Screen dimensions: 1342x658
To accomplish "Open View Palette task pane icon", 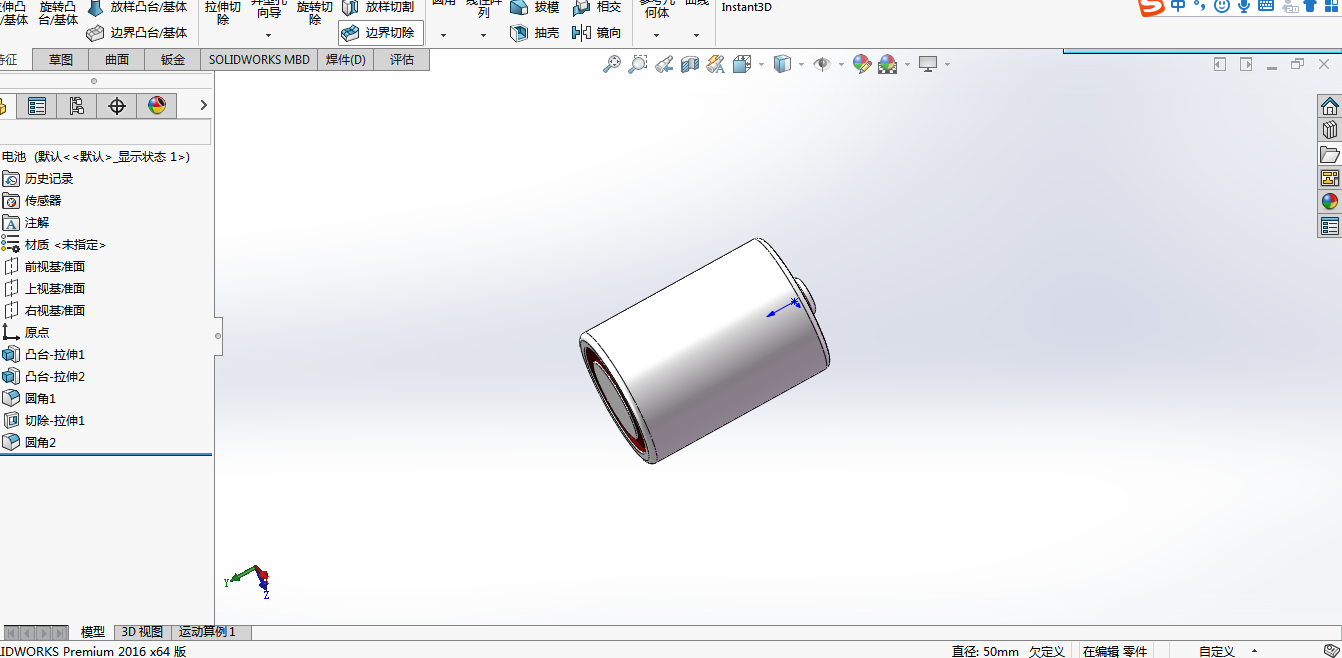I will (x=1329, y=178).
